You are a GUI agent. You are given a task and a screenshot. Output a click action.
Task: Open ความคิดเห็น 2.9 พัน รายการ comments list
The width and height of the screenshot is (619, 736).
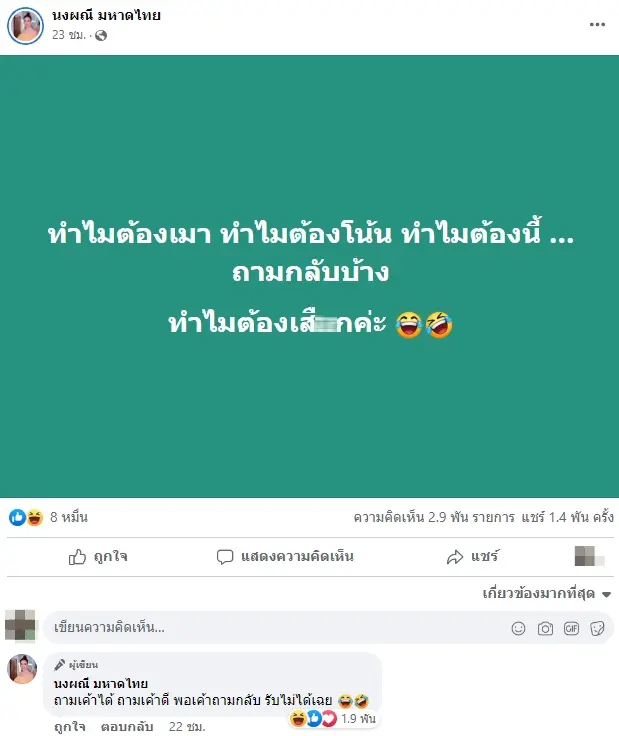coord(434,517)
